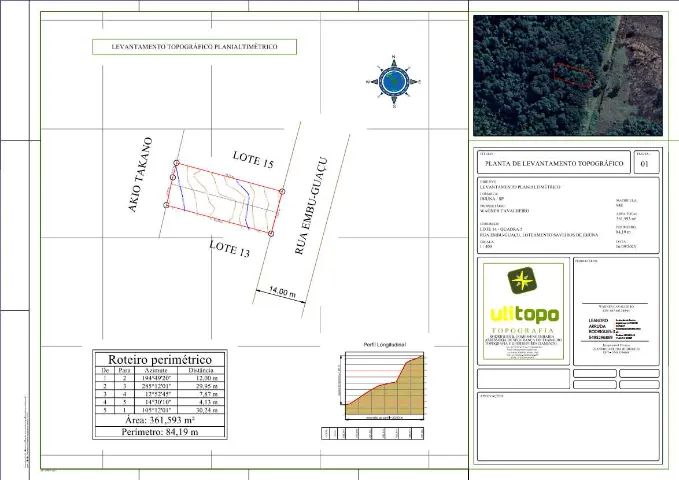Click the 'Roteiro perimétrico' table heading

160,359
